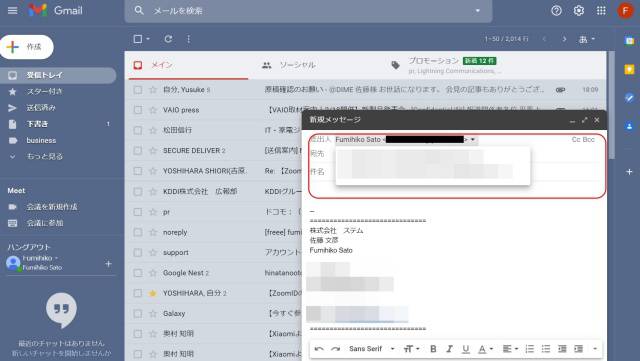The image size is (640, 361).
Task: Check the Galaxy email checkbox
Action: 138,314
